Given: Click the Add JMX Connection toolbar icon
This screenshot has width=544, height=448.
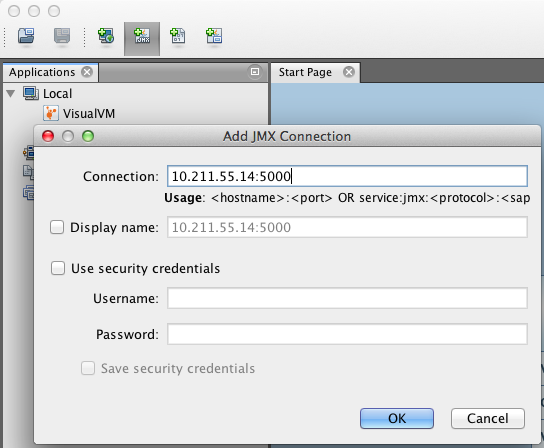Looking at the screenshot, I should [142, 36].
